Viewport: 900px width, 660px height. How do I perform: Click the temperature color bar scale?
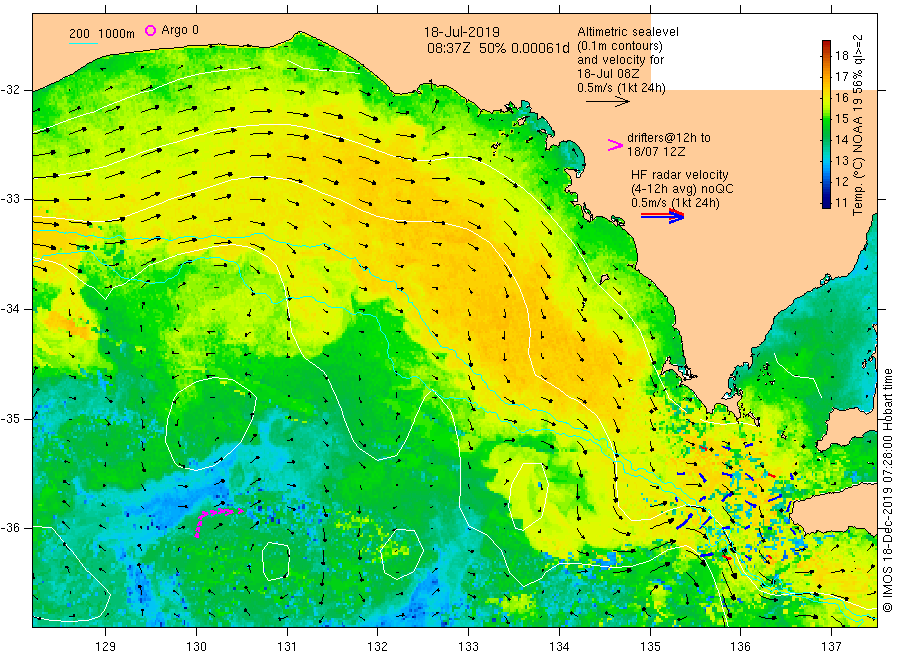[x=826, y=124]
